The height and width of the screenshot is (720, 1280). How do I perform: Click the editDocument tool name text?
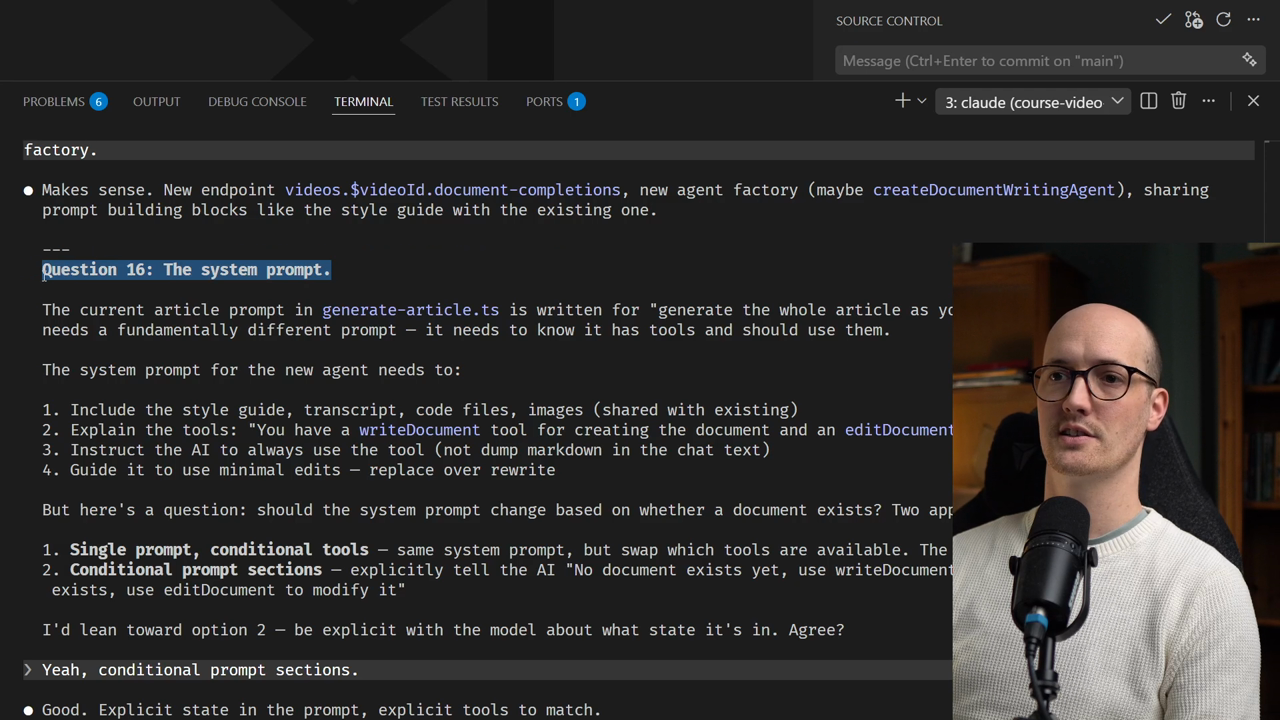click(899, 430)
